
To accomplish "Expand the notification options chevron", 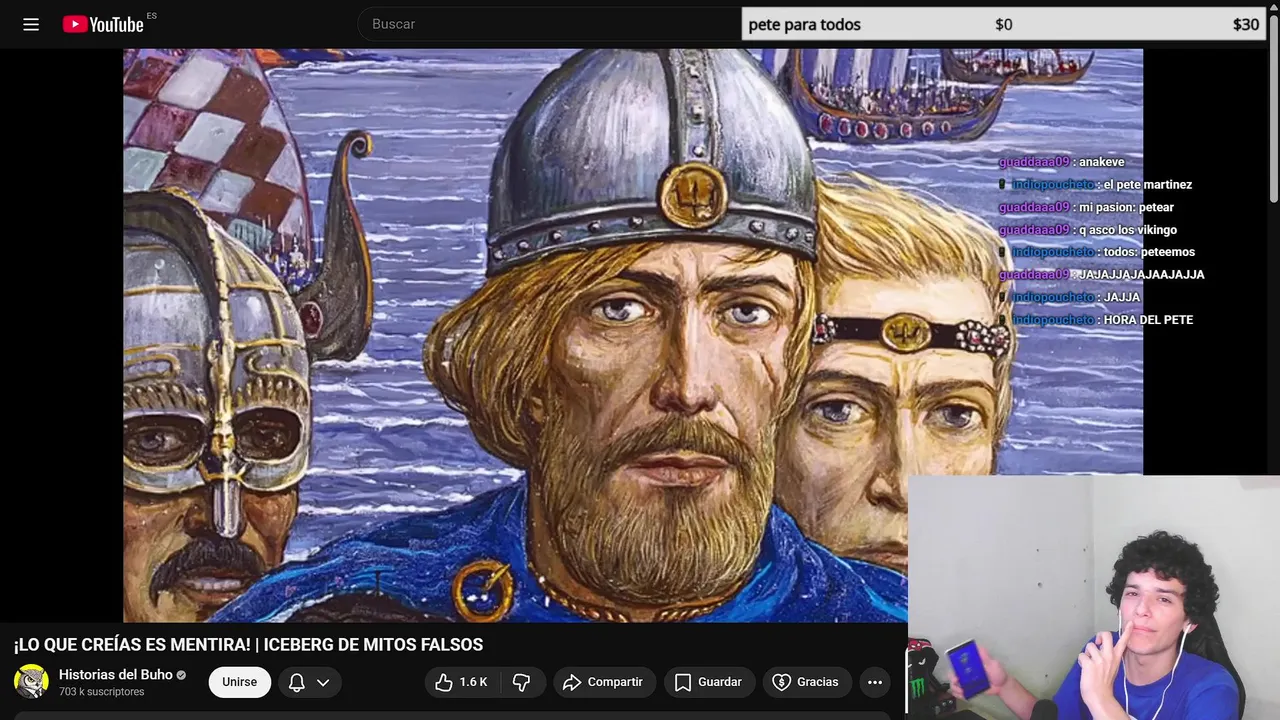I will click(x=323, y=682).
